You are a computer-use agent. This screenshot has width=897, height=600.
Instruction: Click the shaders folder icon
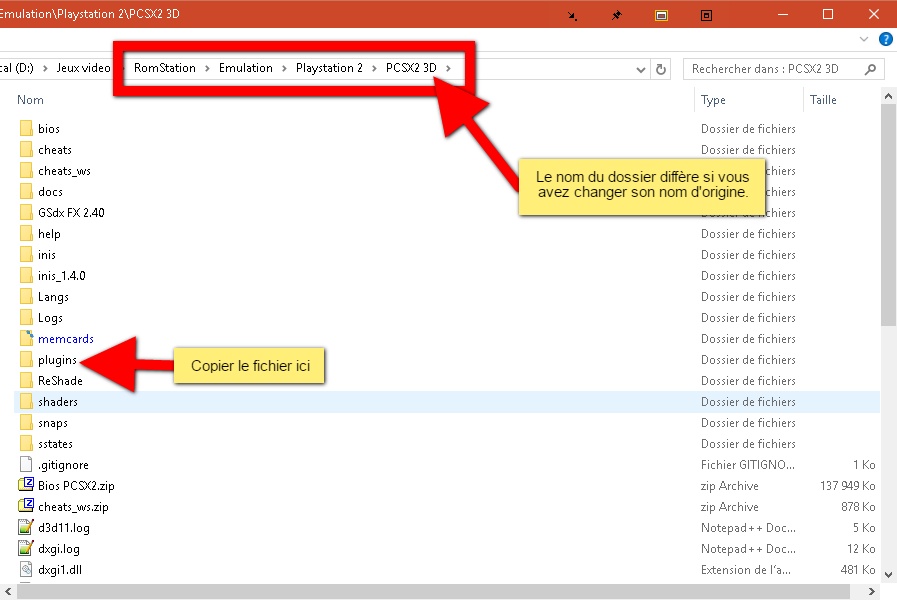[x=26, y=402]
